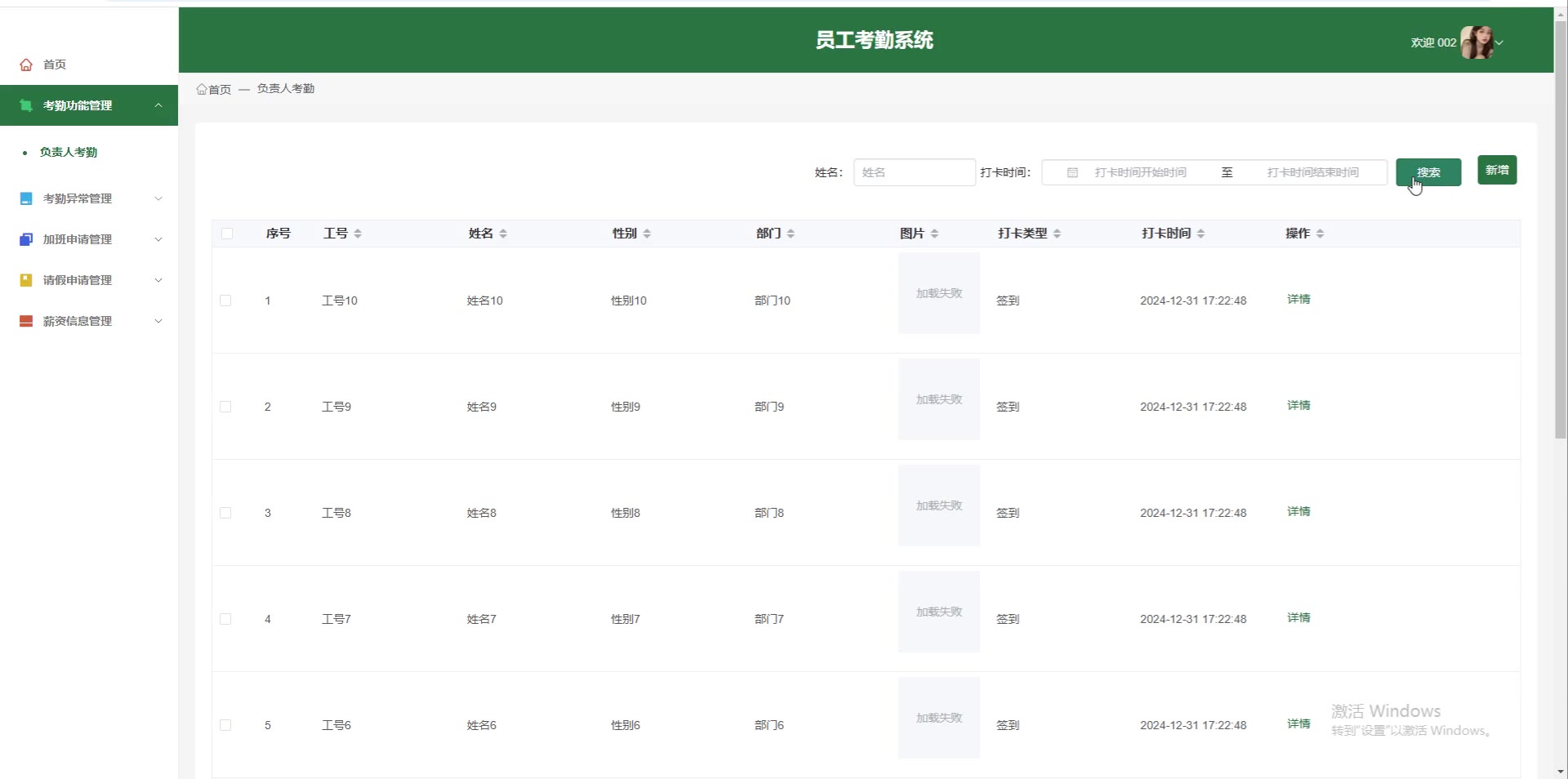Click the home icon in the sidebar
The image size is (1568, 779).
click(26, 65)
